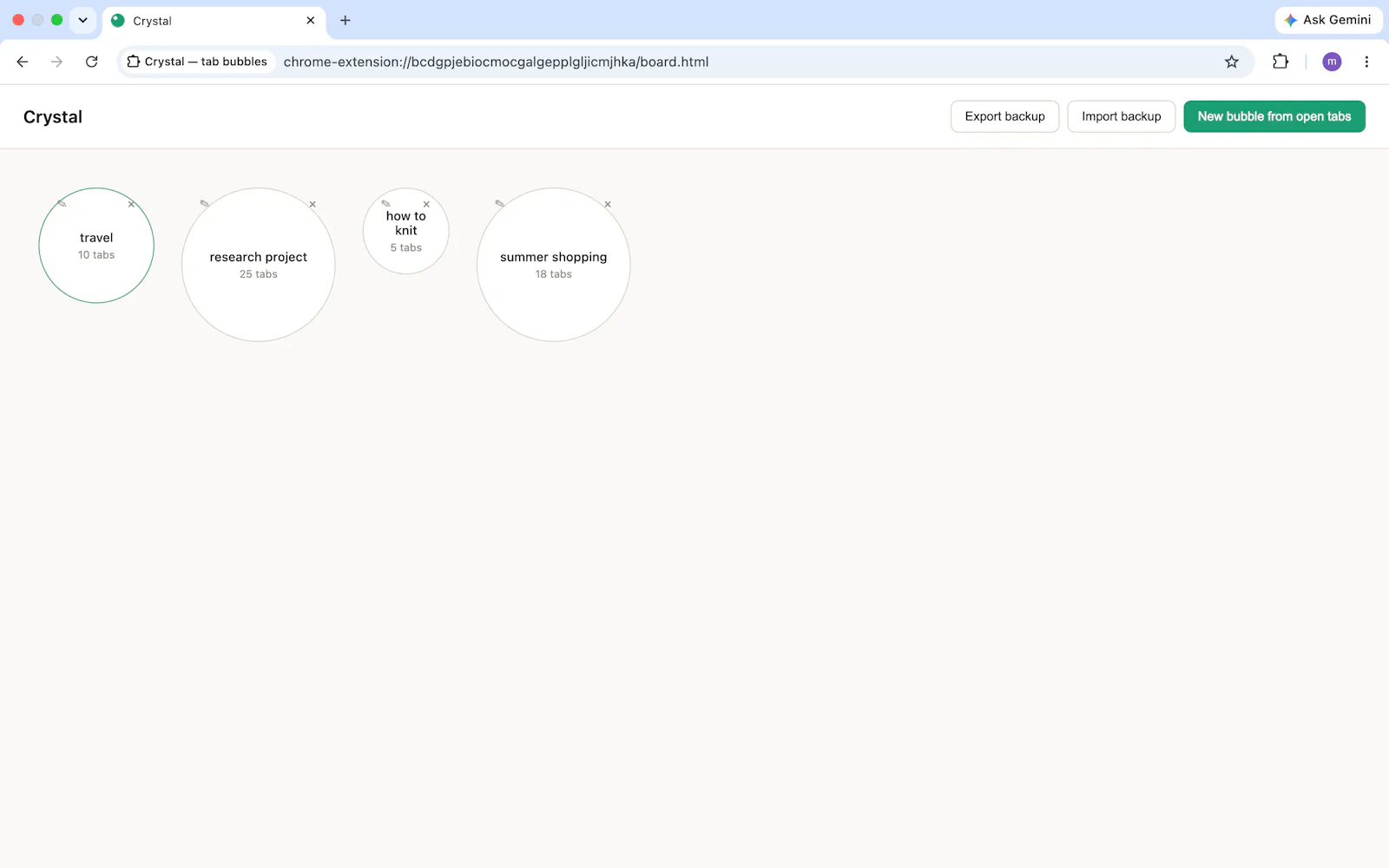Create New bubble from open tabs
The height and width of the screenshot is (868, 1389).
(1274, 116)
